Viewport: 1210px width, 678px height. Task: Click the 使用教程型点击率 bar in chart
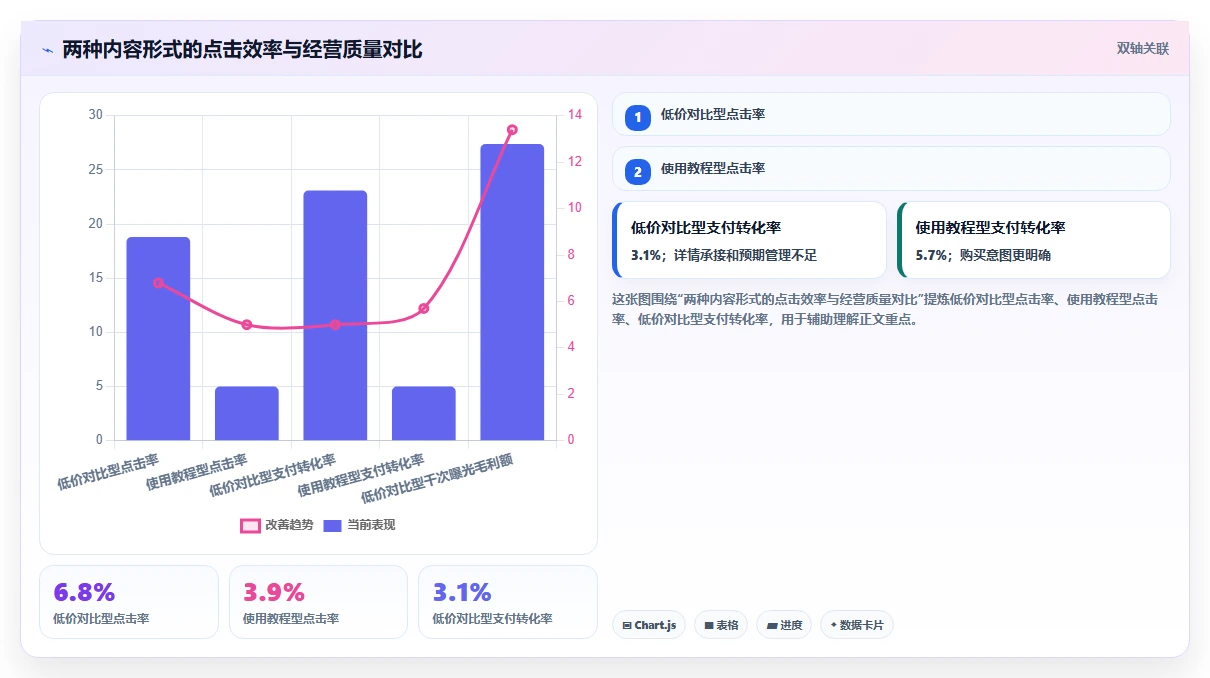[247, 413]
